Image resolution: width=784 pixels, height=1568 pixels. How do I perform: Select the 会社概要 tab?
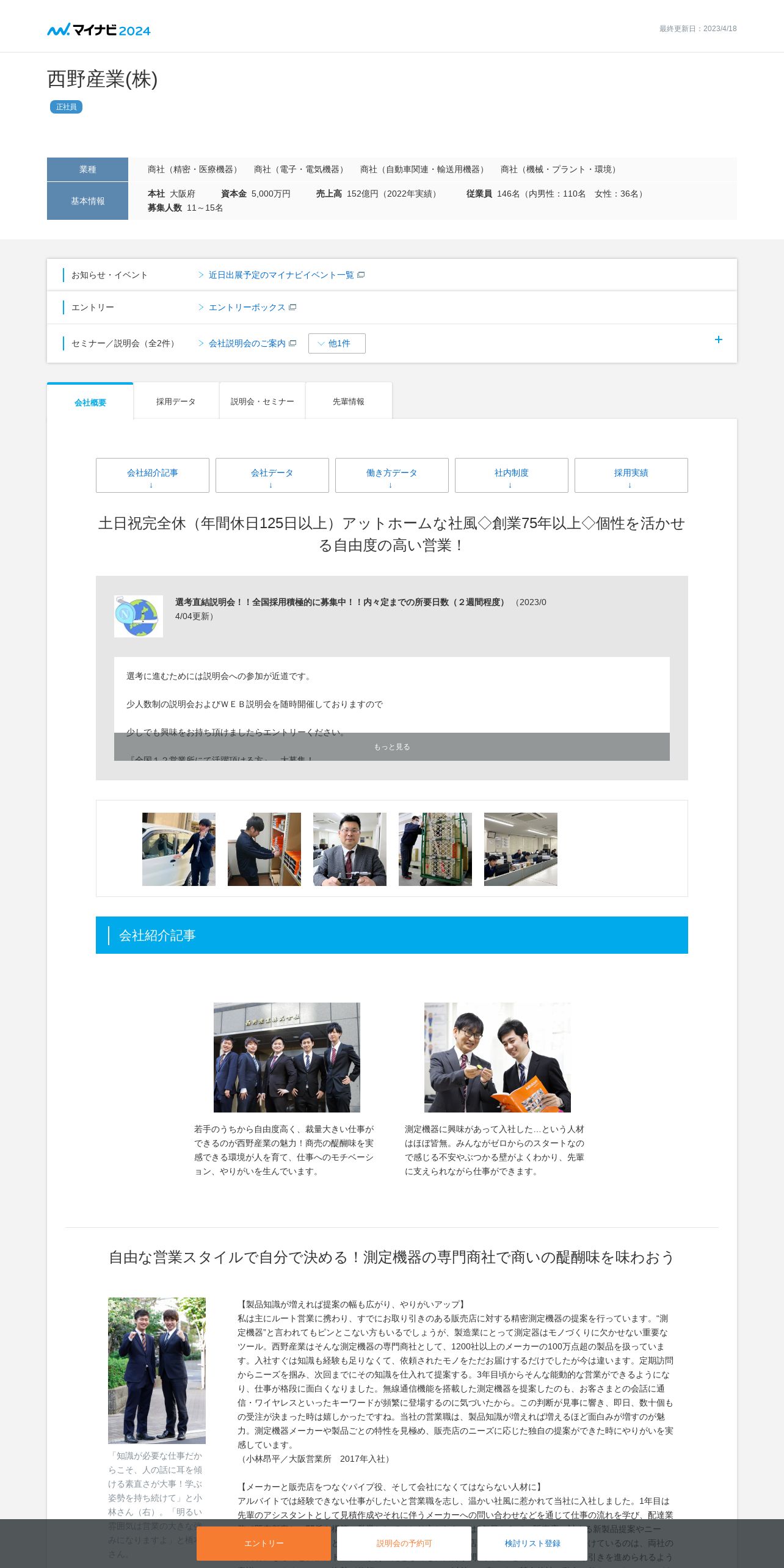click(90, 402)
